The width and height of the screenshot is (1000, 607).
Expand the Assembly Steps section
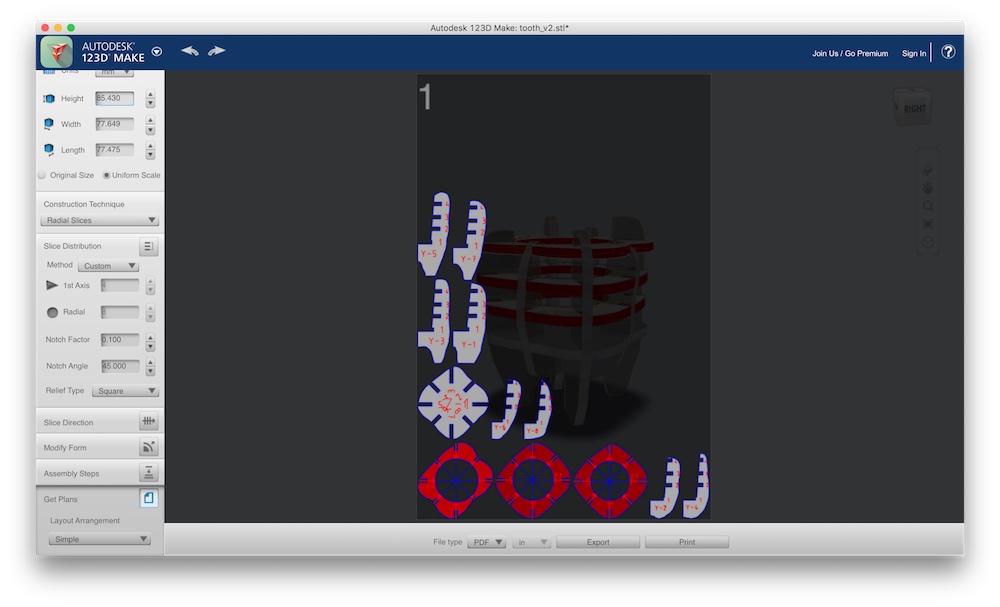pos(71,473)
